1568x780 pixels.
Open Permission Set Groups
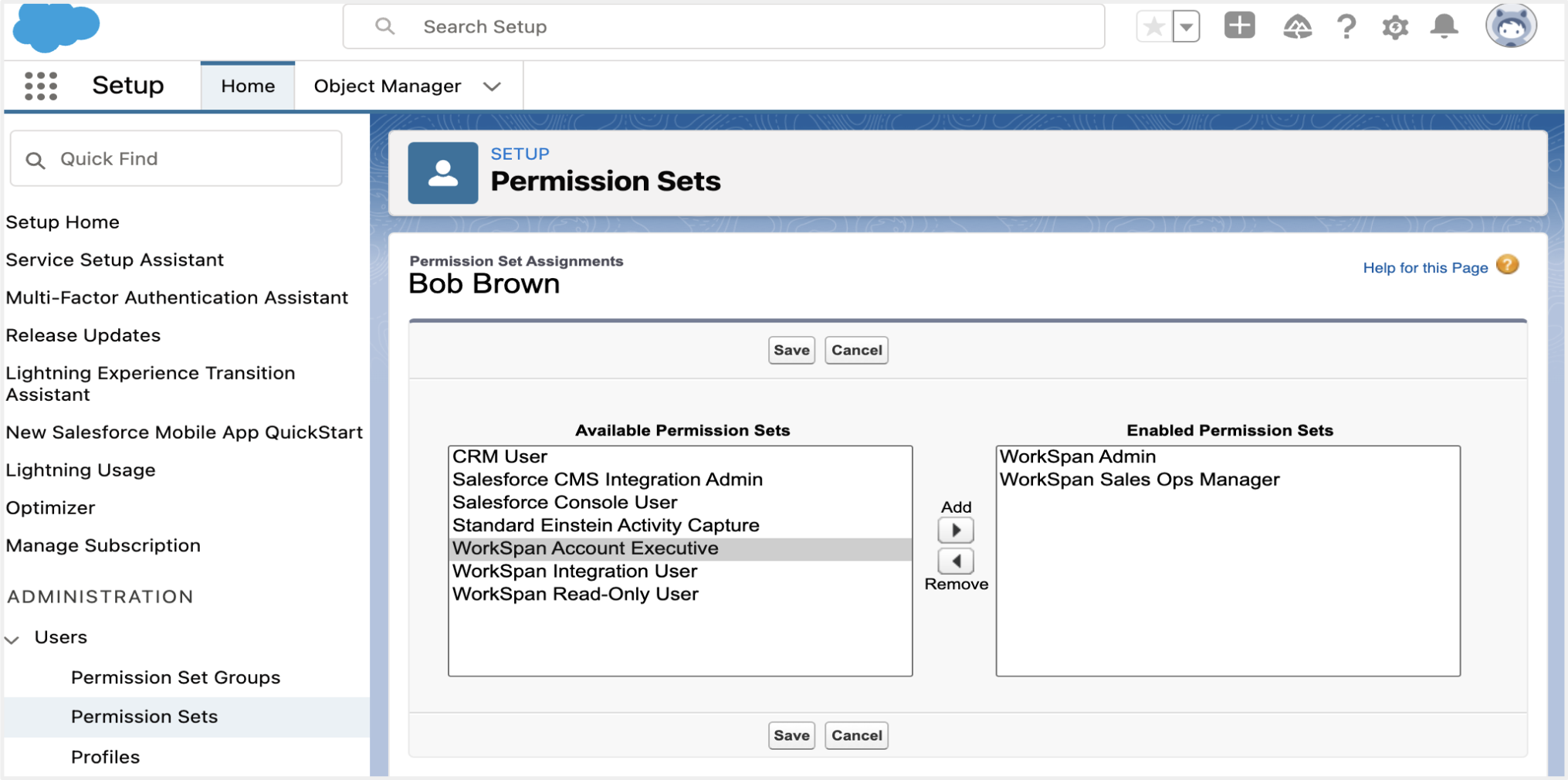(175, 677)
